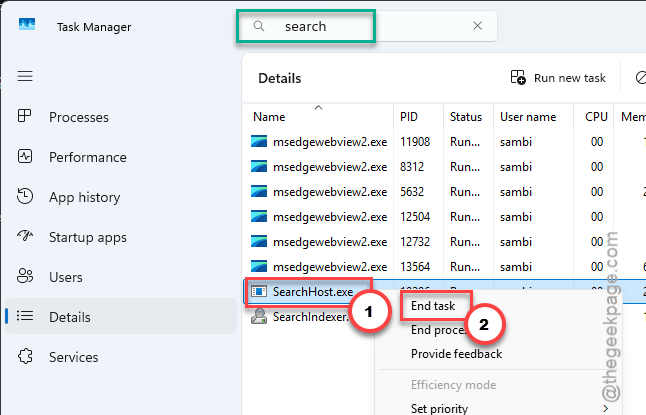The height and width of the screenshot is (415, 646).
Task: Click the Details page heading
Action: tap(280, 78)
